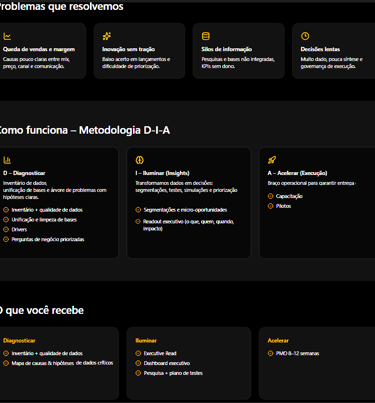Click orange Acelerar title in deliverables section
Image resolution: width=375 pixels, height=403 pixels.
click(x=278, y=340)
